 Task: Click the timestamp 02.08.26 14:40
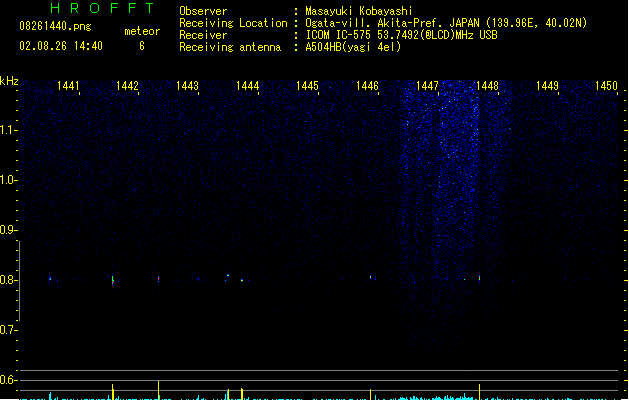point(61,46)
